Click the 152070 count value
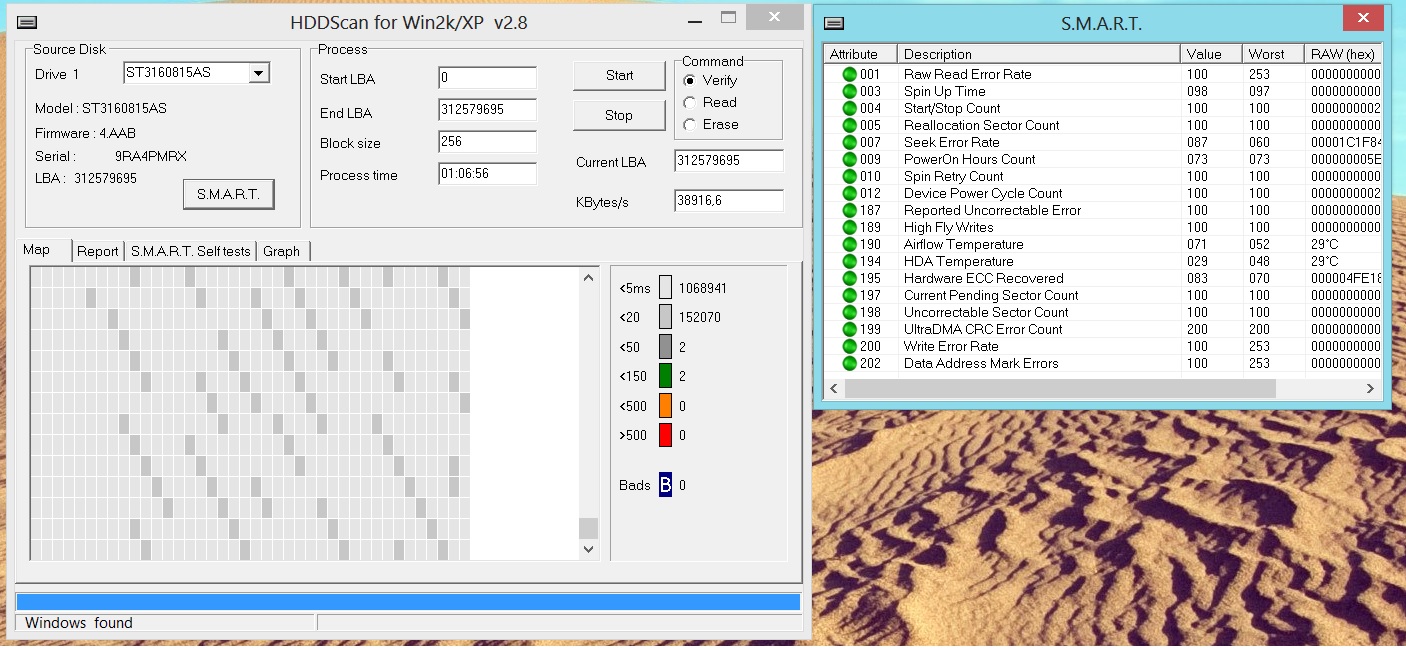 tap(699, 317)
